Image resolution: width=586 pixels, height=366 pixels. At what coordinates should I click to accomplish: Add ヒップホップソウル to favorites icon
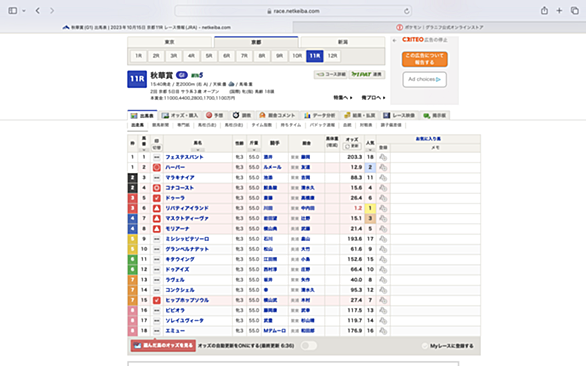383,300
